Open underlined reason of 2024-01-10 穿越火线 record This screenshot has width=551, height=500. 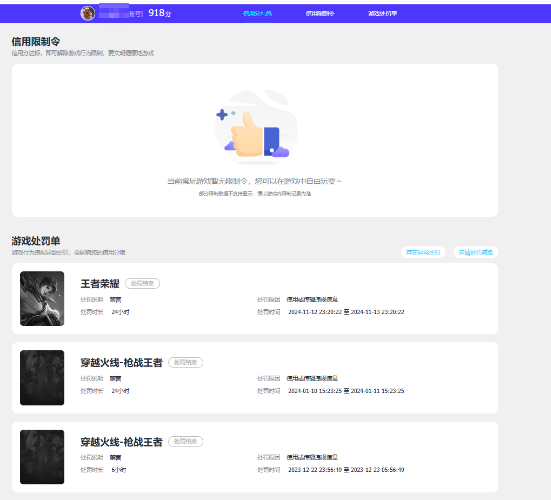click(312, 378)
